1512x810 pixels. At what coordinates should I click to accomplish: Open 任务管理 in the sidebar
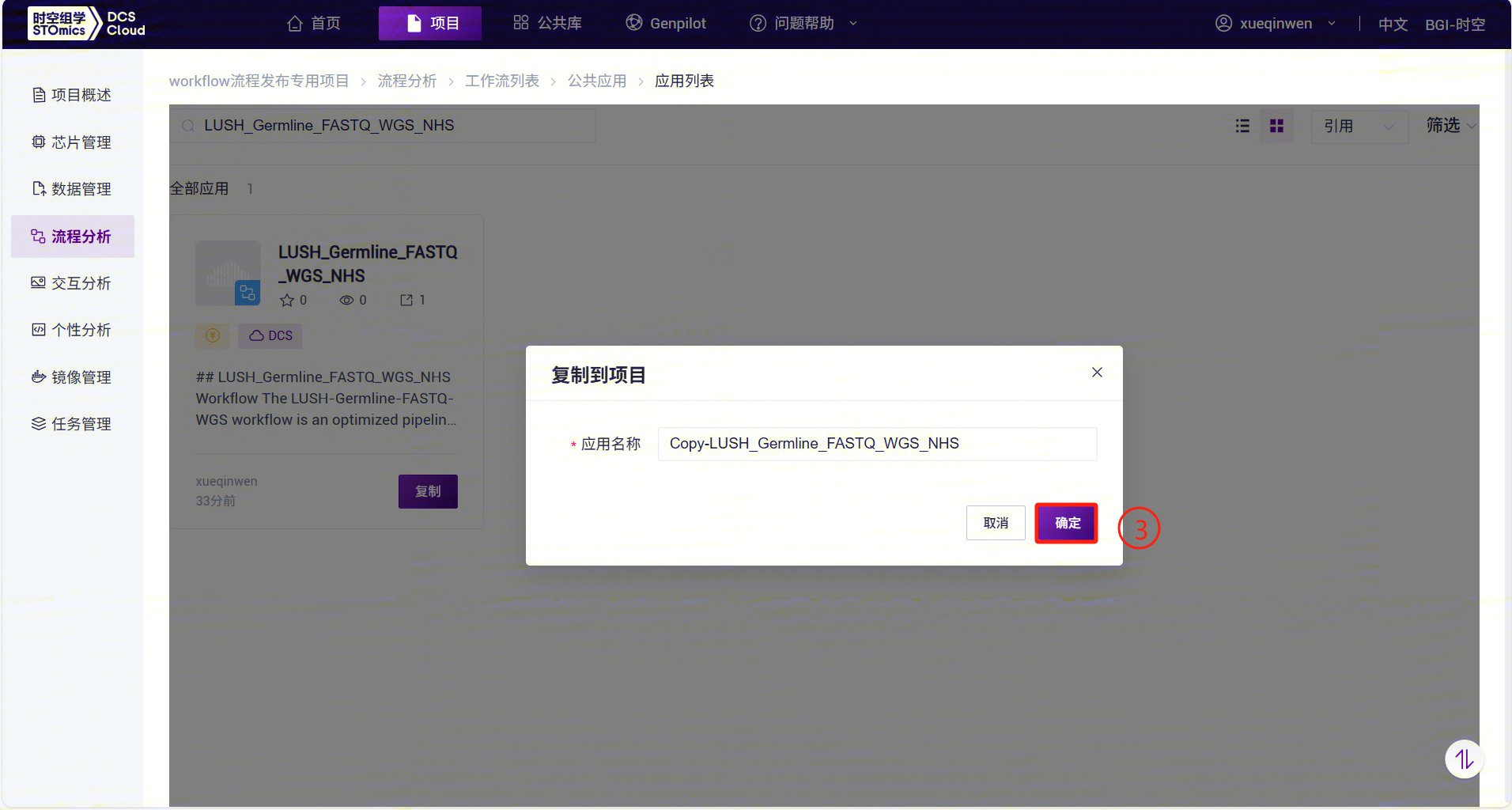pyautogui.click(x=73, y=424)
